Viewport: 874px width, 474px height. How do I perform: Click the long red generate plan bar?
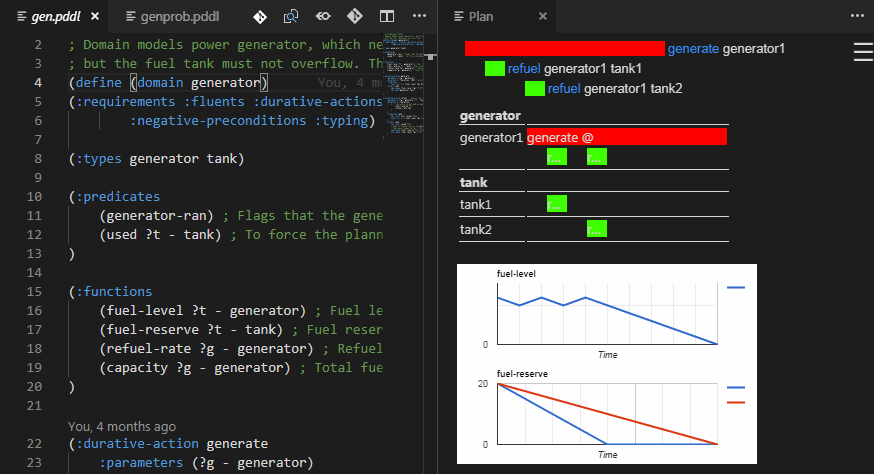[x=565, y=49]
